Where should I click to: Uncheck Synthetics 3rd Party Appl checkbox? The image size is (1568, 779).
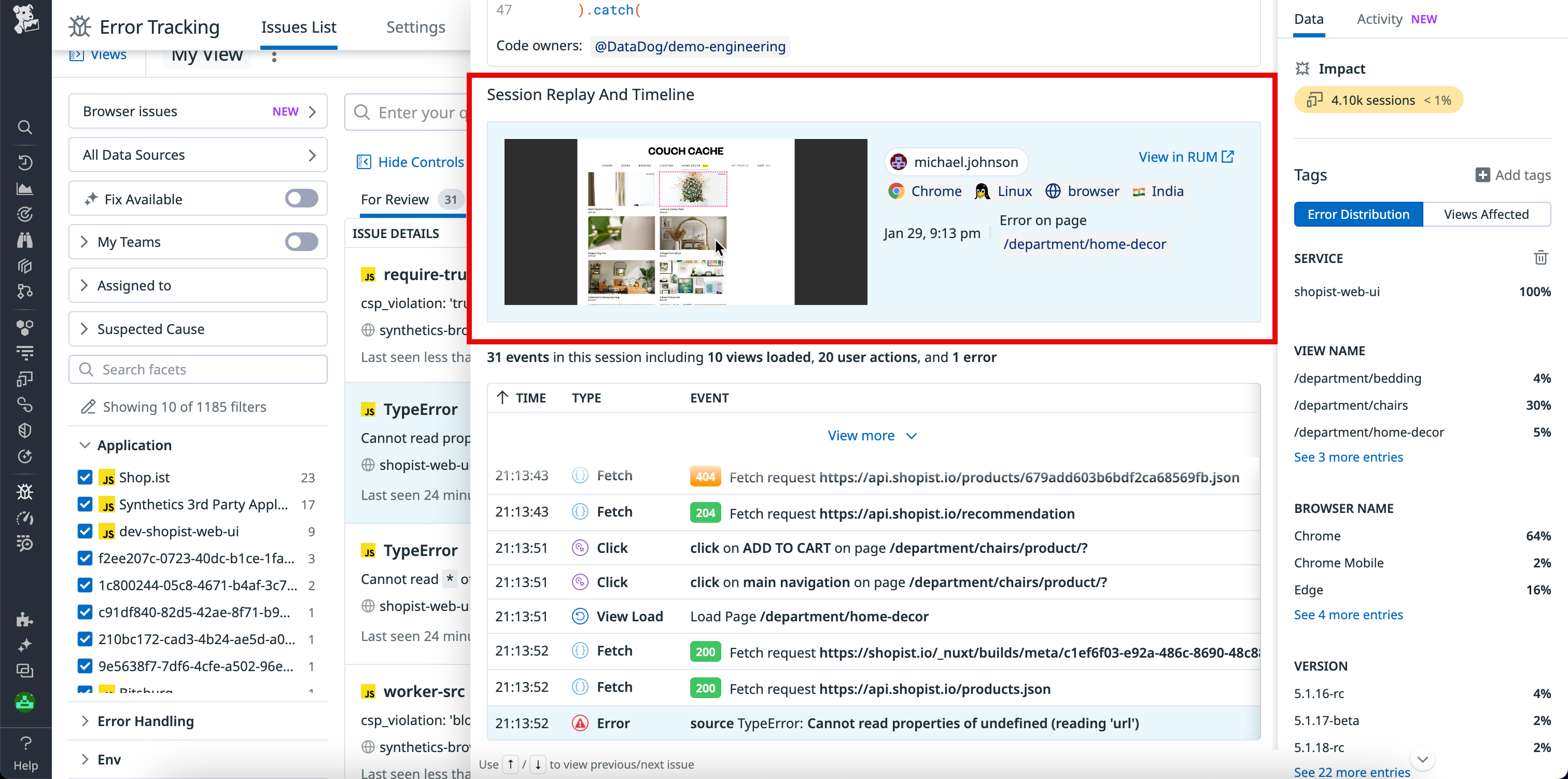pos(85,504)
